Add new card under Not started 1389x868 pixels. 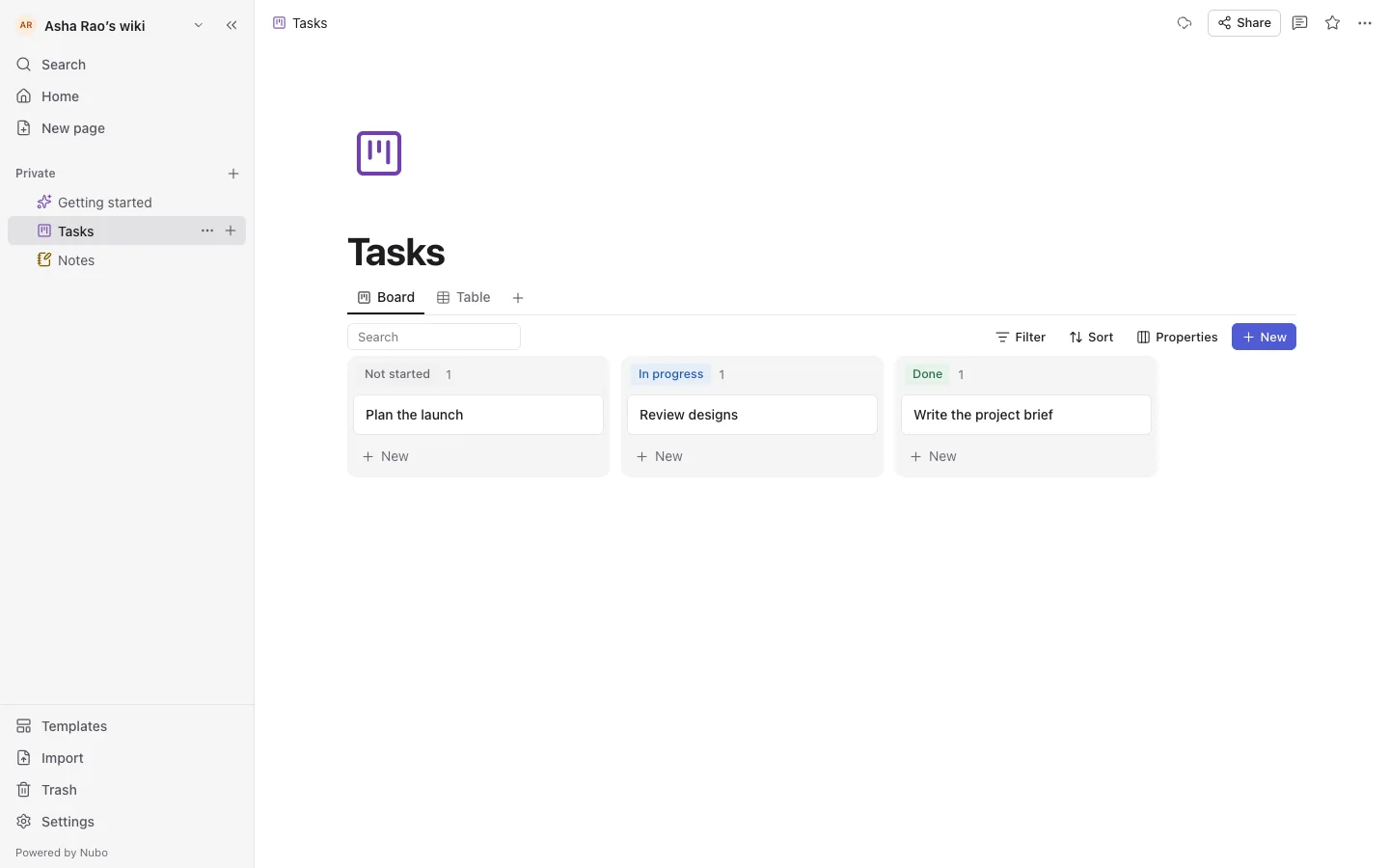tap(478, 456)
